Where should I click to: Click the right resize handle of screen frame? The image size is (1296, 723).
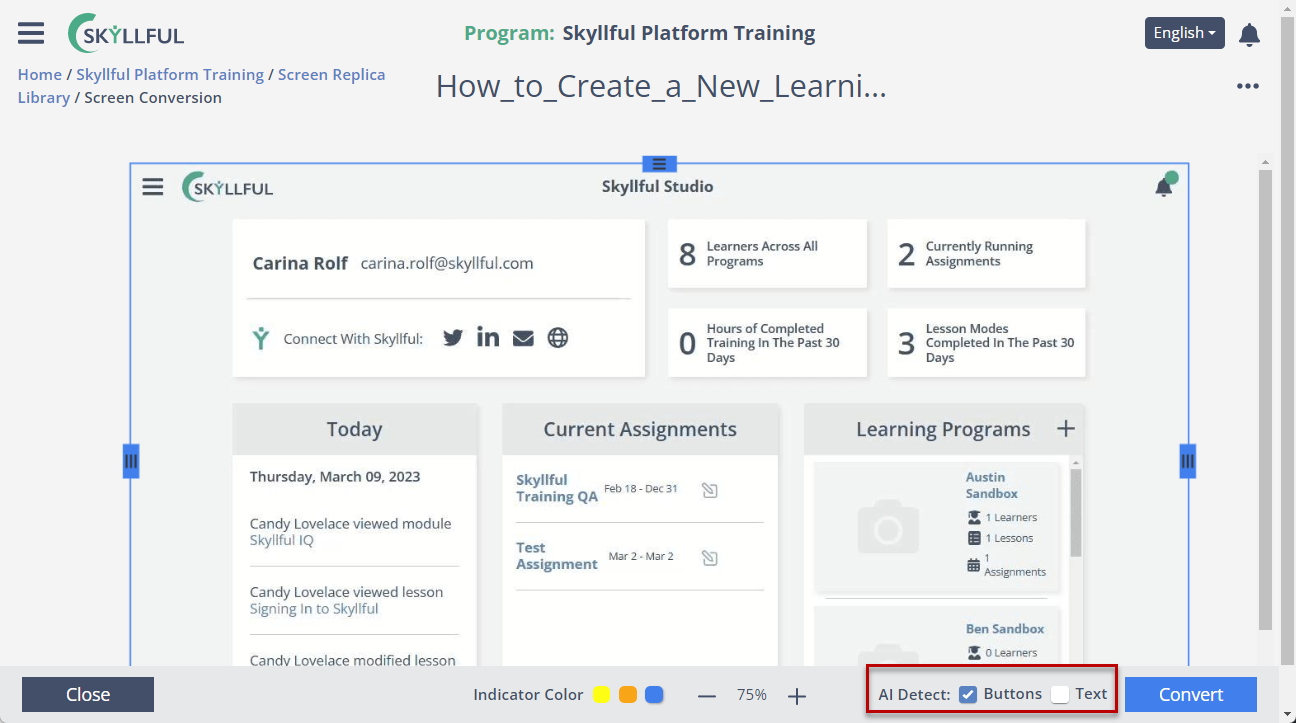point(1188,461)
